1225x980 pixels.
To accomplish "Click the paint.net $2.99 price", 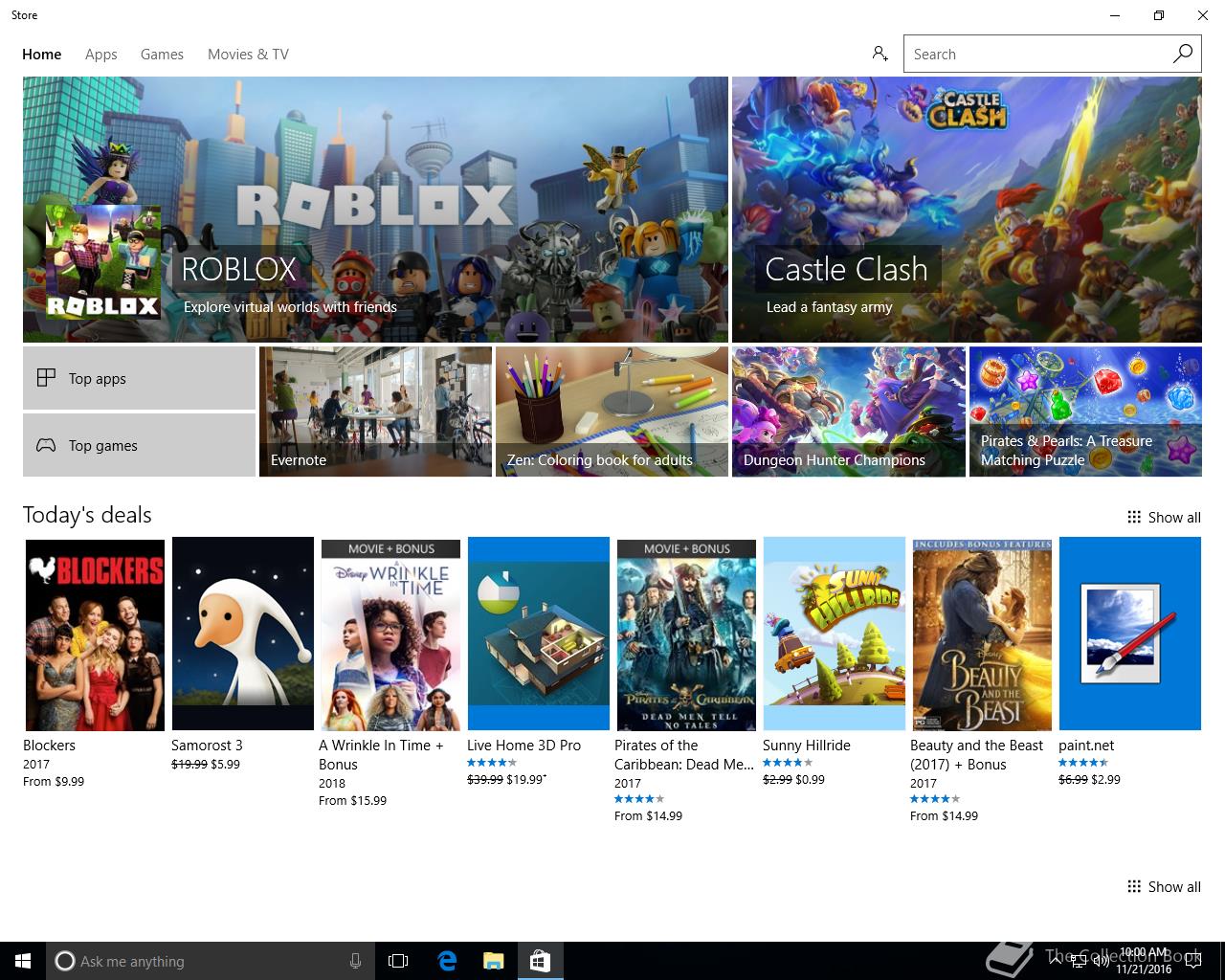I will click(1106, 779).
